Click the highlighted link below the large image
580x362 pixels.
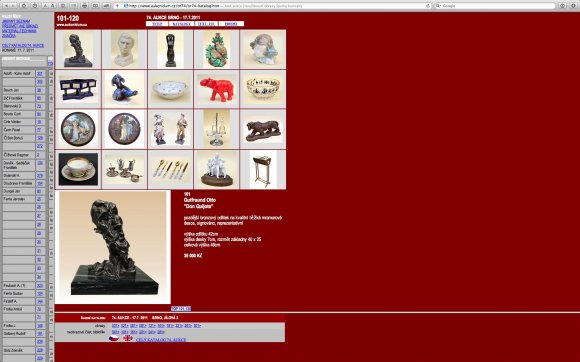[x=181, y=308]
